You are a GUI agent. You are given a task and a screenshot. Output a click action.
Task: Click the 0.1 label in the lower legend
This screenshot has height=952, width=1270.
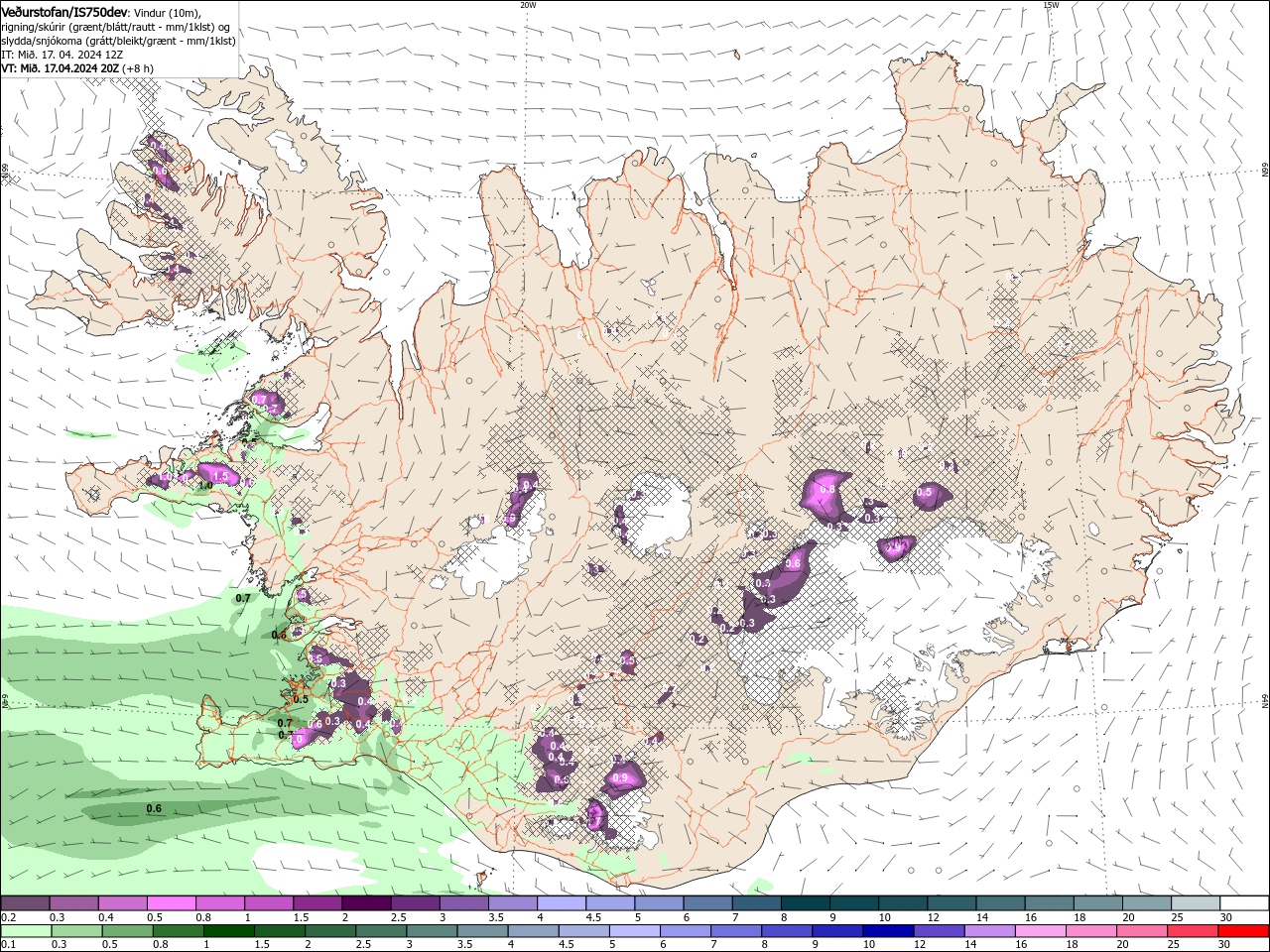click(x=9, y=945)
